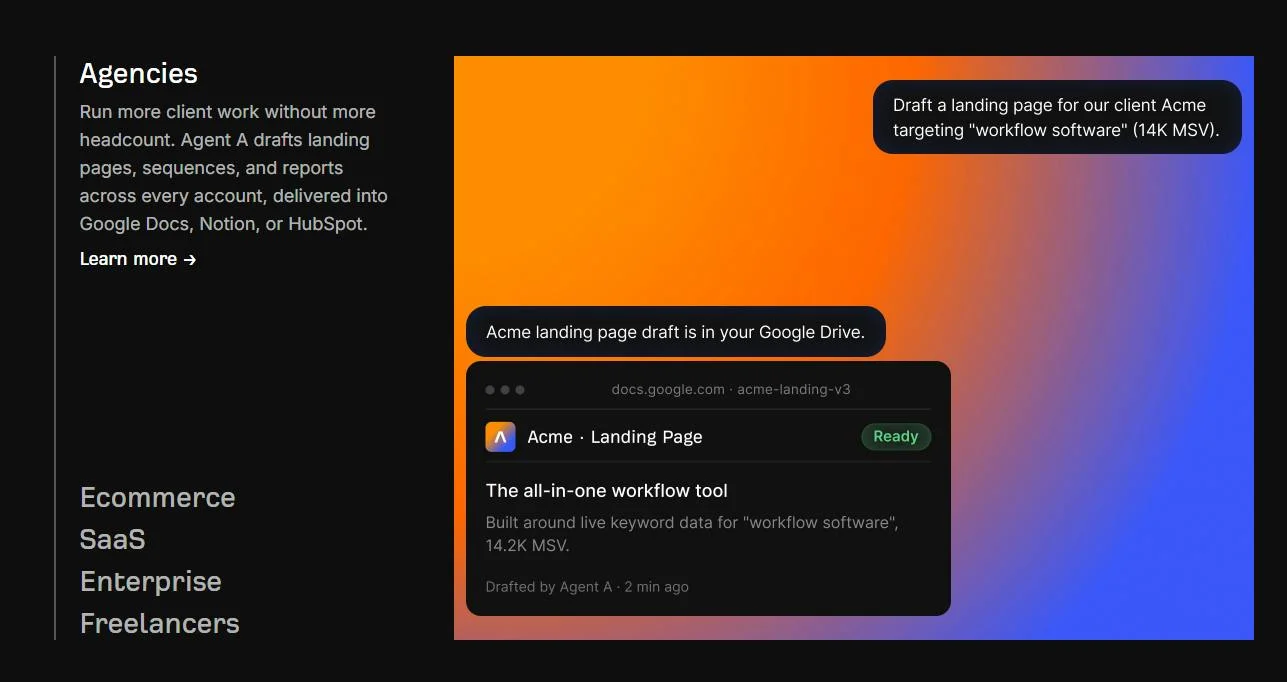
Task: Click 'The all-in-one workflow tool' headline
Action: click(x=607, y=490)
